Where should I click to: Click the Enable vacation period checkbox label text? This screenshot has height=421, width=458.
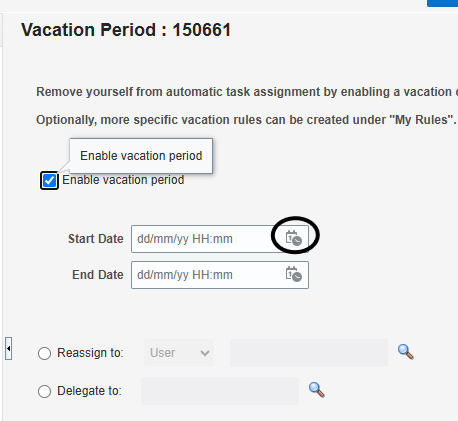[x=123, y=180]
